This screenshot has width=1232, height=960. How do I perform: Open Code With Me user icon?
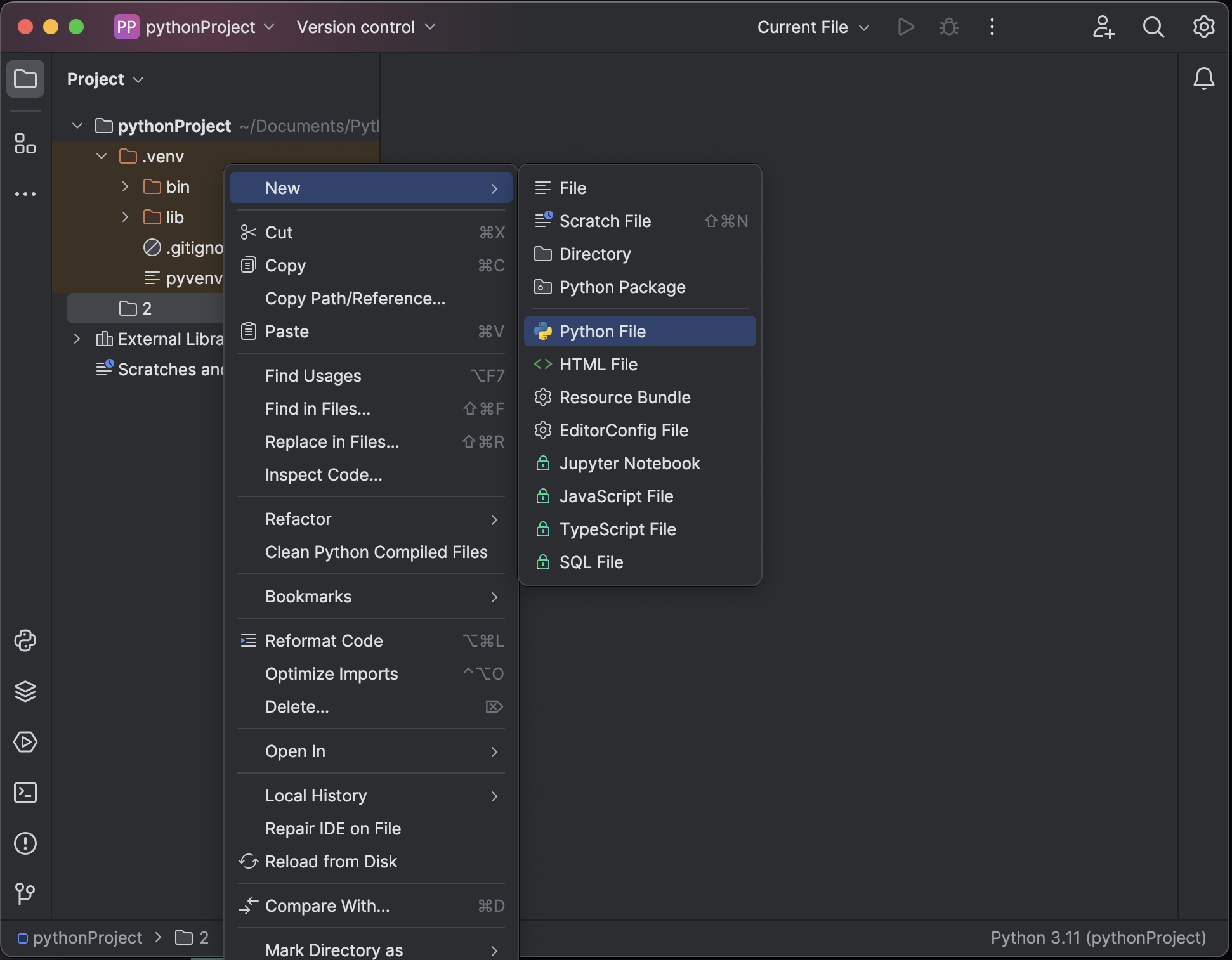coord(1103,27)
